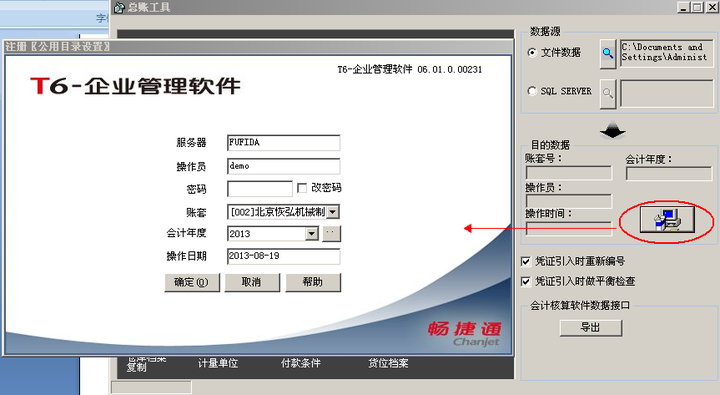Click the 服务器 field containing FUFIDA

(x=283, y=142)
